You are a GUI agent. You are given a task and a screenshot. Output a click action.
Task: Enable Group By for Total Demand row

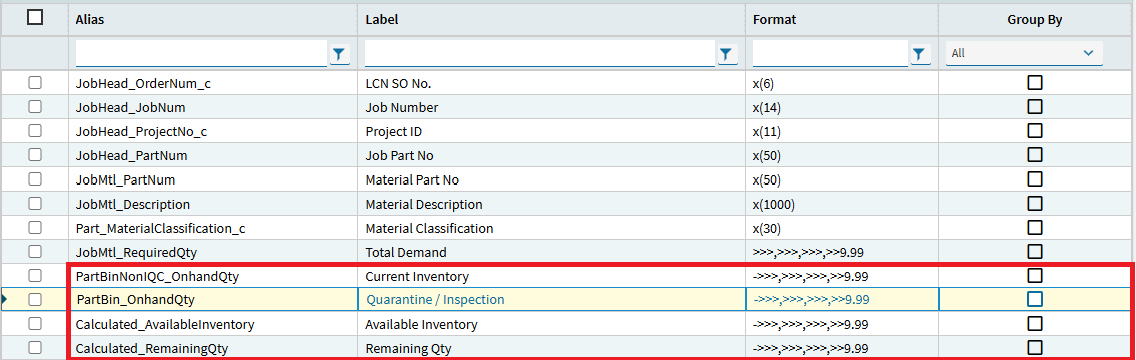(1035, 251)
